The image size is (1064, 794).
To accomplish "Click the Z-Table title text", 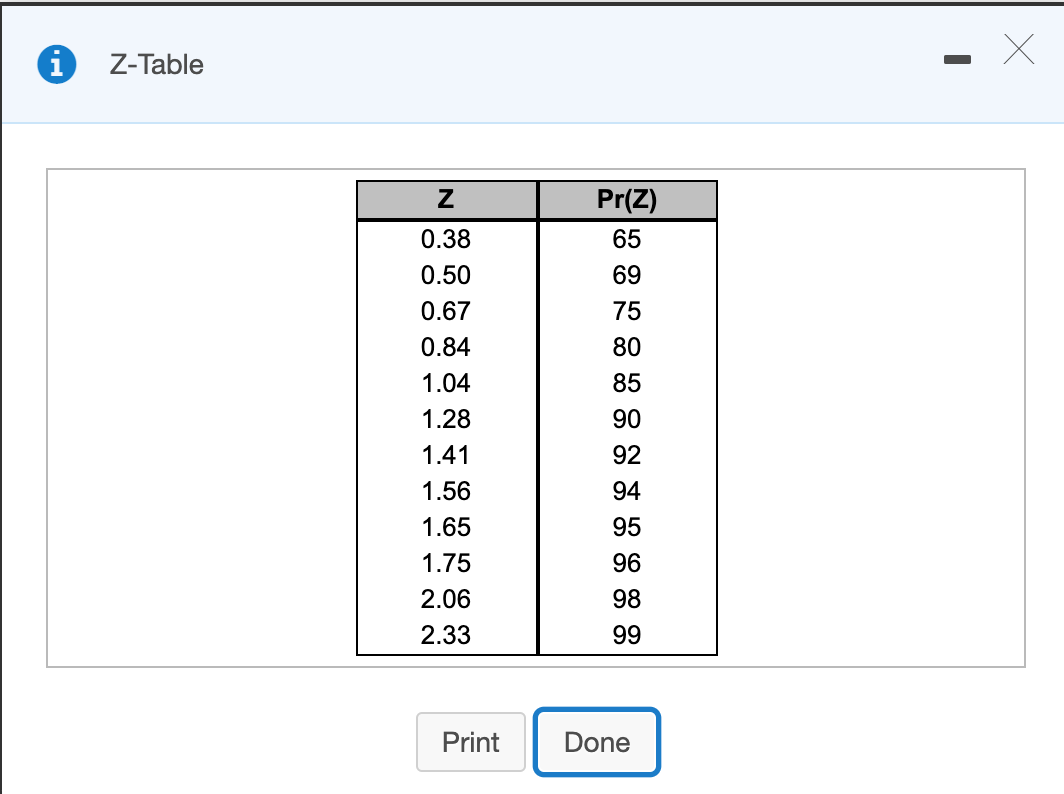I will [x=154, y=65].
